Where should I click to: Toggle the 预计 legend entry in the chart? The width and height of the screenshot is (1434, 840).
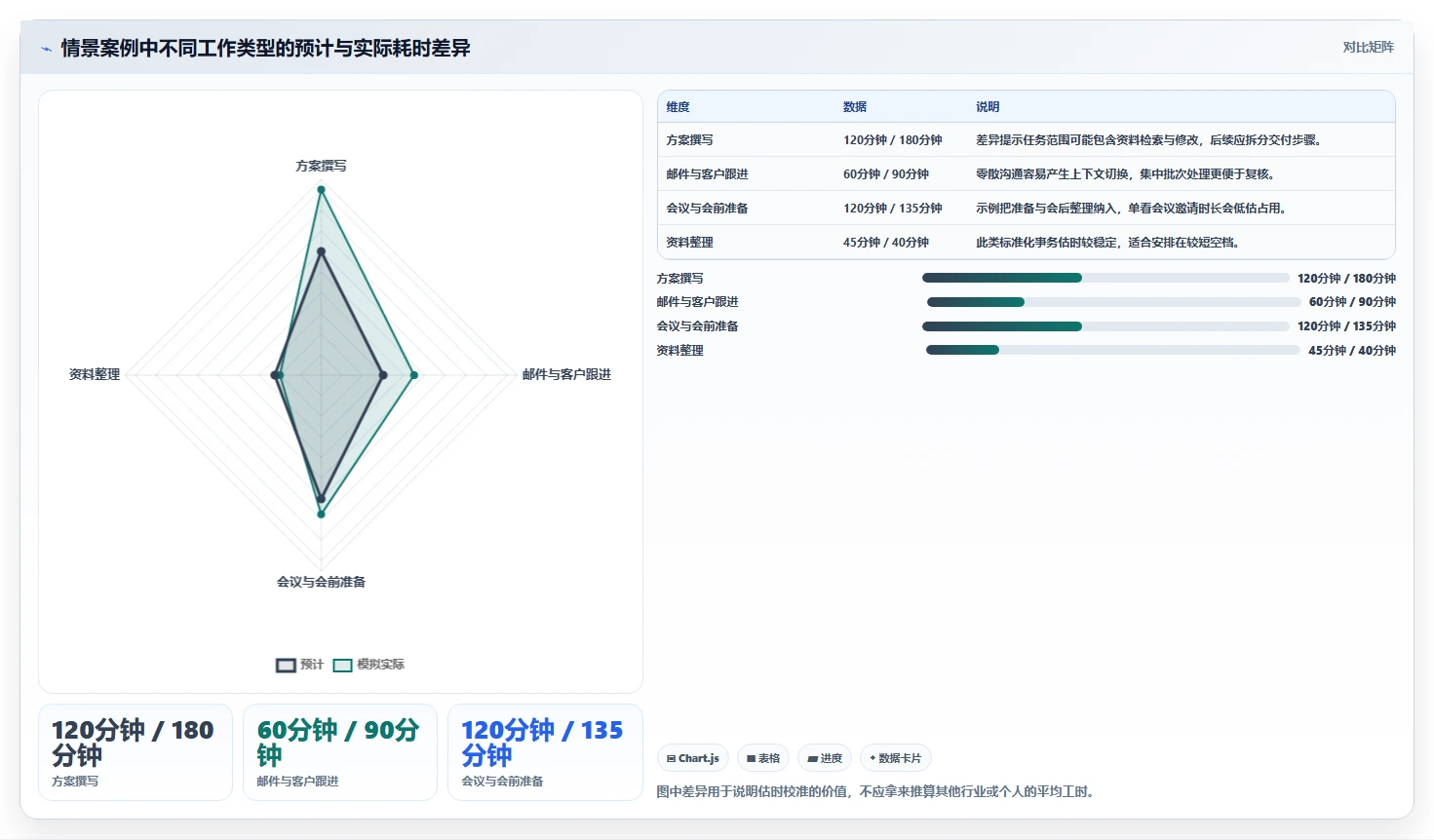click(299, 665)
